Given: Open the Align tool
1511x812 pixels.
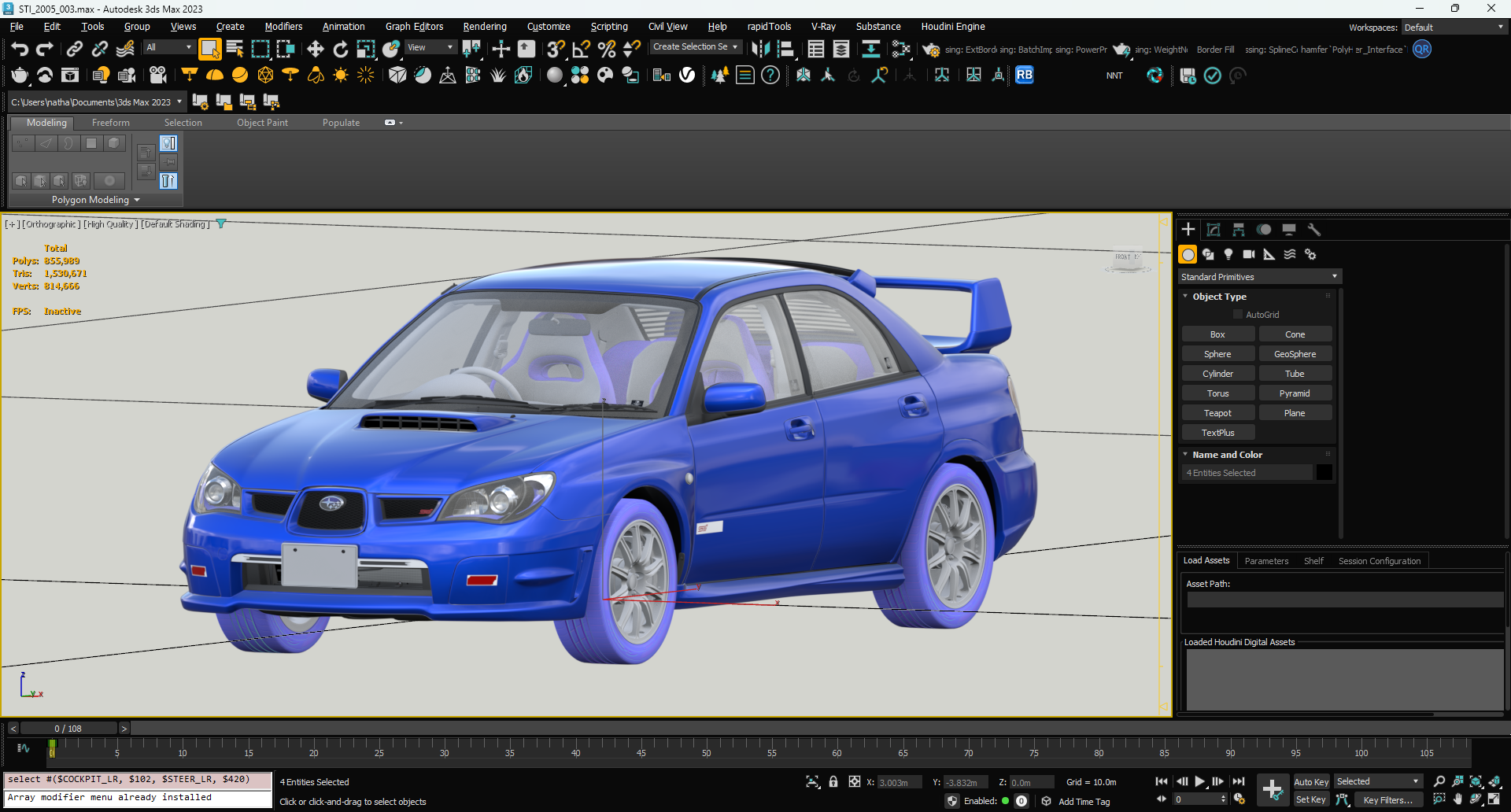Looking at the screenshot, I should (785, 50).
